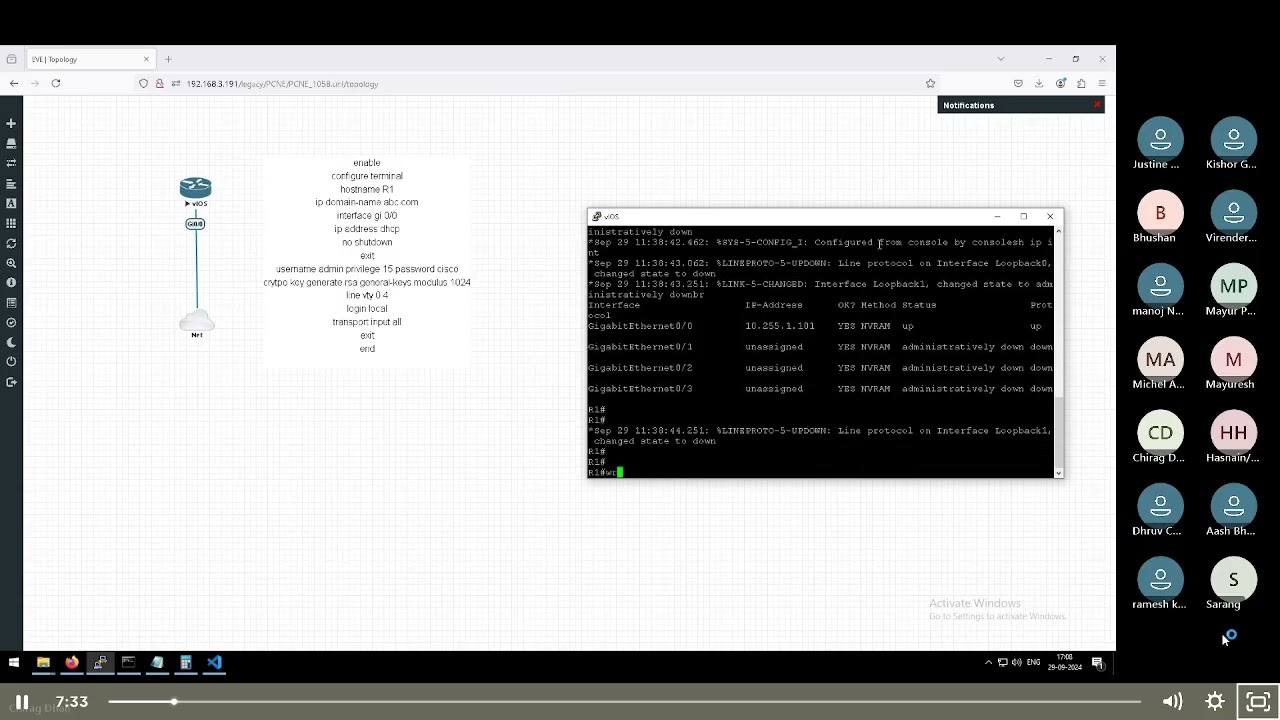Open the taskbar clock and date
Screen dimensions: 1280x720
click(1065, 662)
